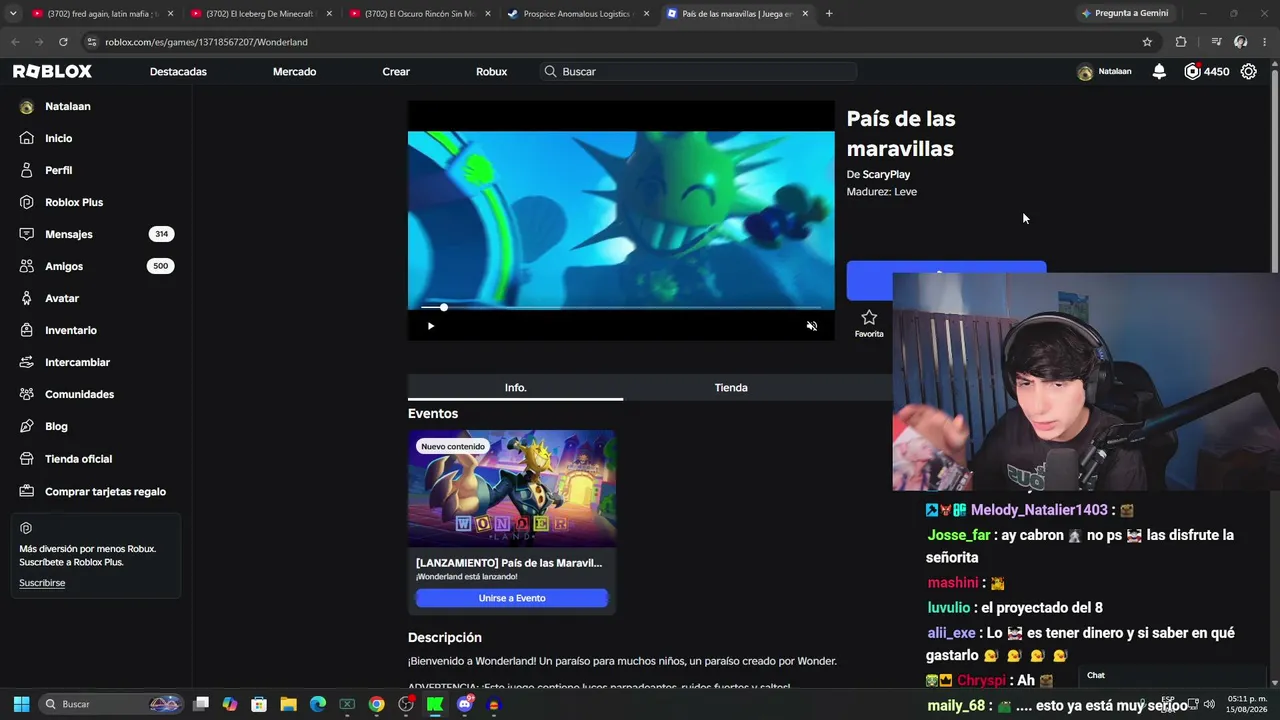Click the Chat label in the stream overlay
Image resolution: width=1280 pixels, height=720 pixels.
[x=1096, y=676]
